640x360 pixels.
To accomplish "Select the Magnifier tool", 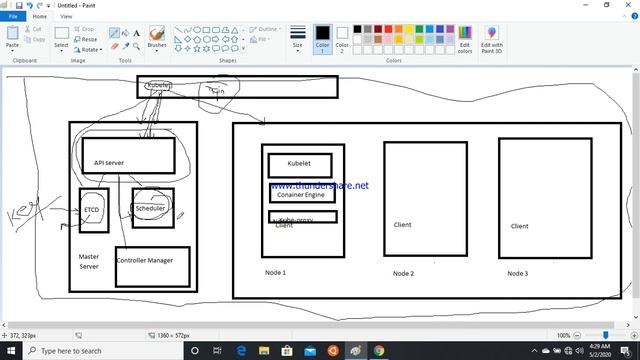I will [x=136, y=46].
